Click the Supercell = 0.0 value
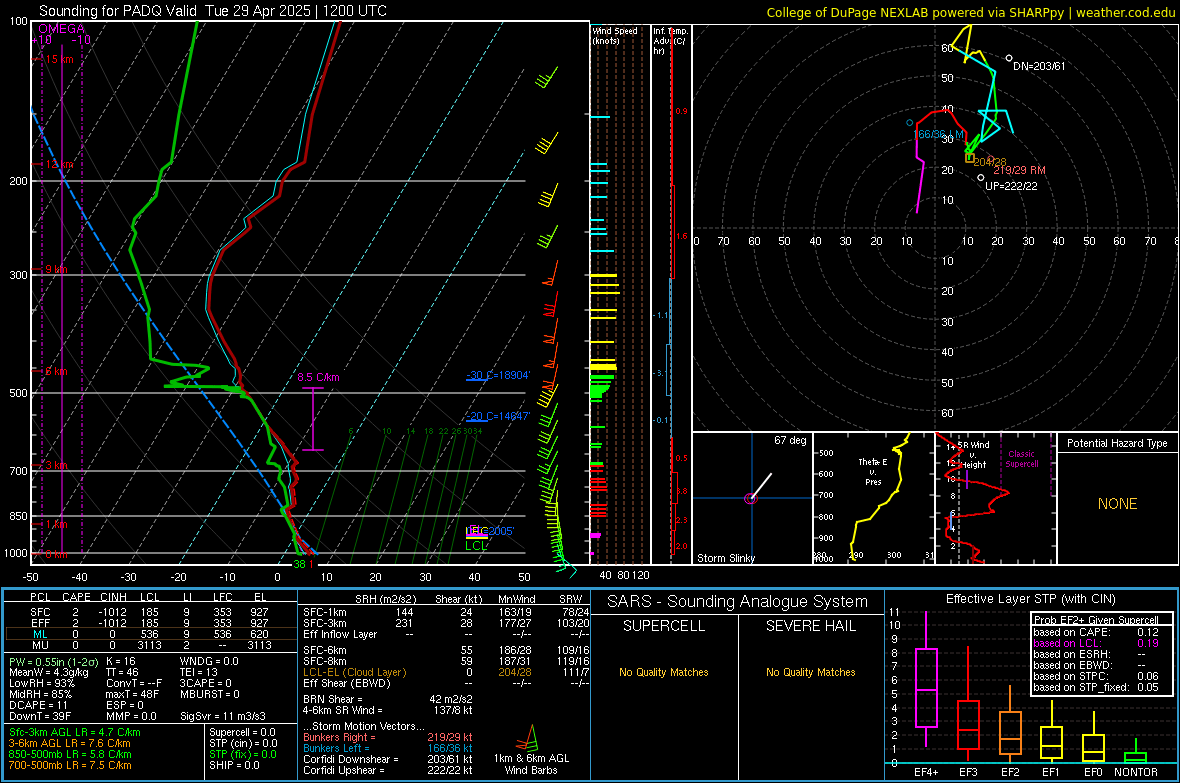 pyautogui.click(x=242, y=733)
